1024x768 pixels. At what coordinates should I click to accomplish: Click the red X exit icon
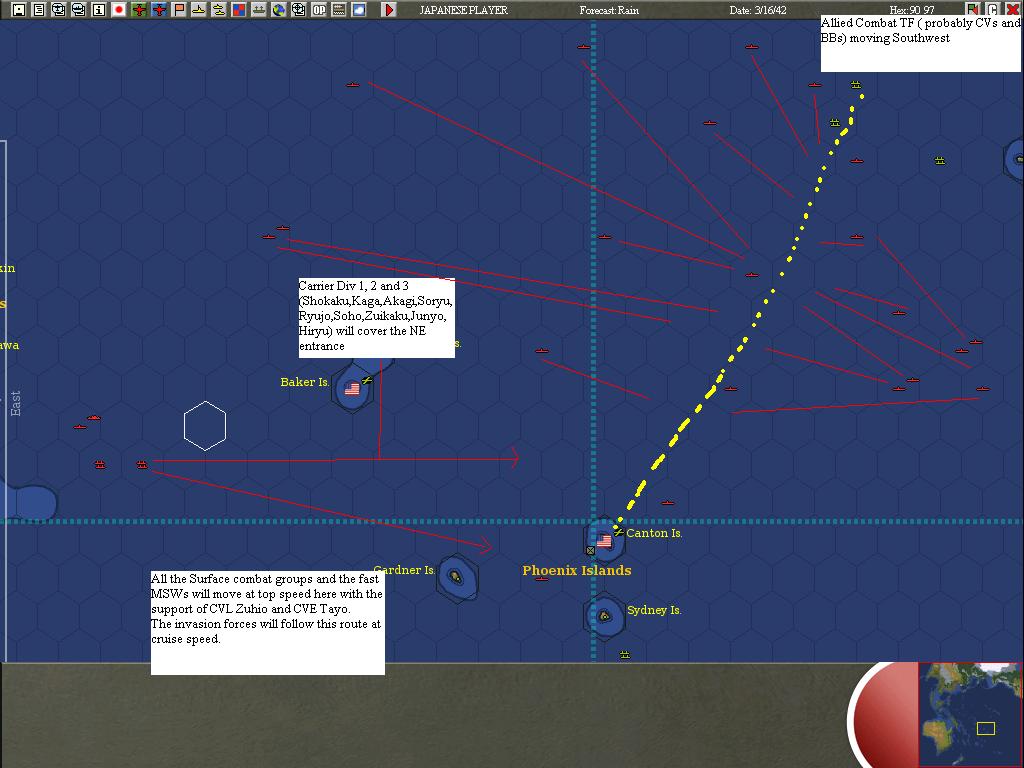(x=1012, y=10)
